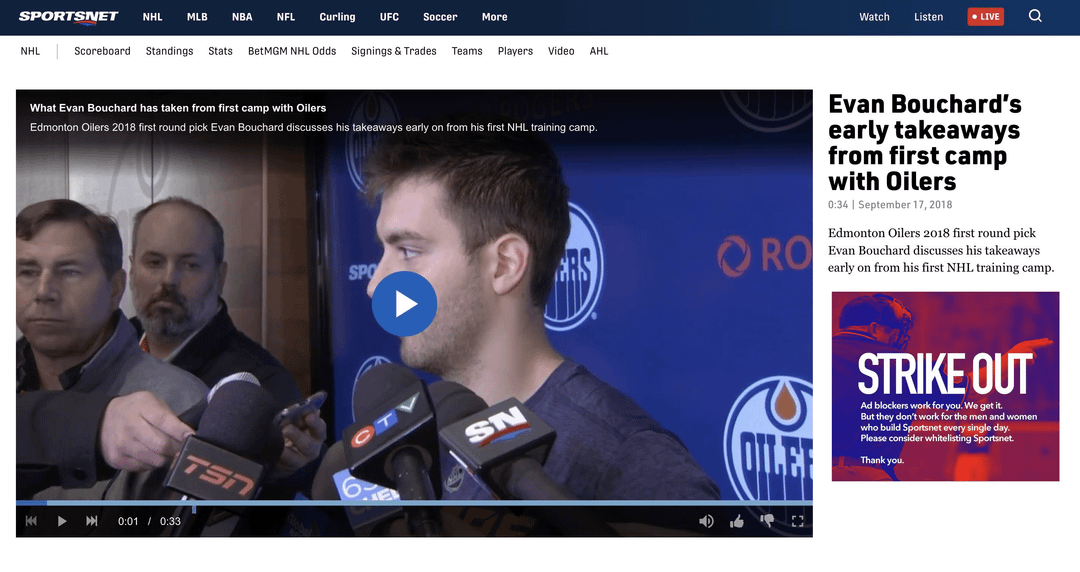This screenshot has width=1080, height=572.
Task: Select Curling from the top menu
Action: [337, 17]
